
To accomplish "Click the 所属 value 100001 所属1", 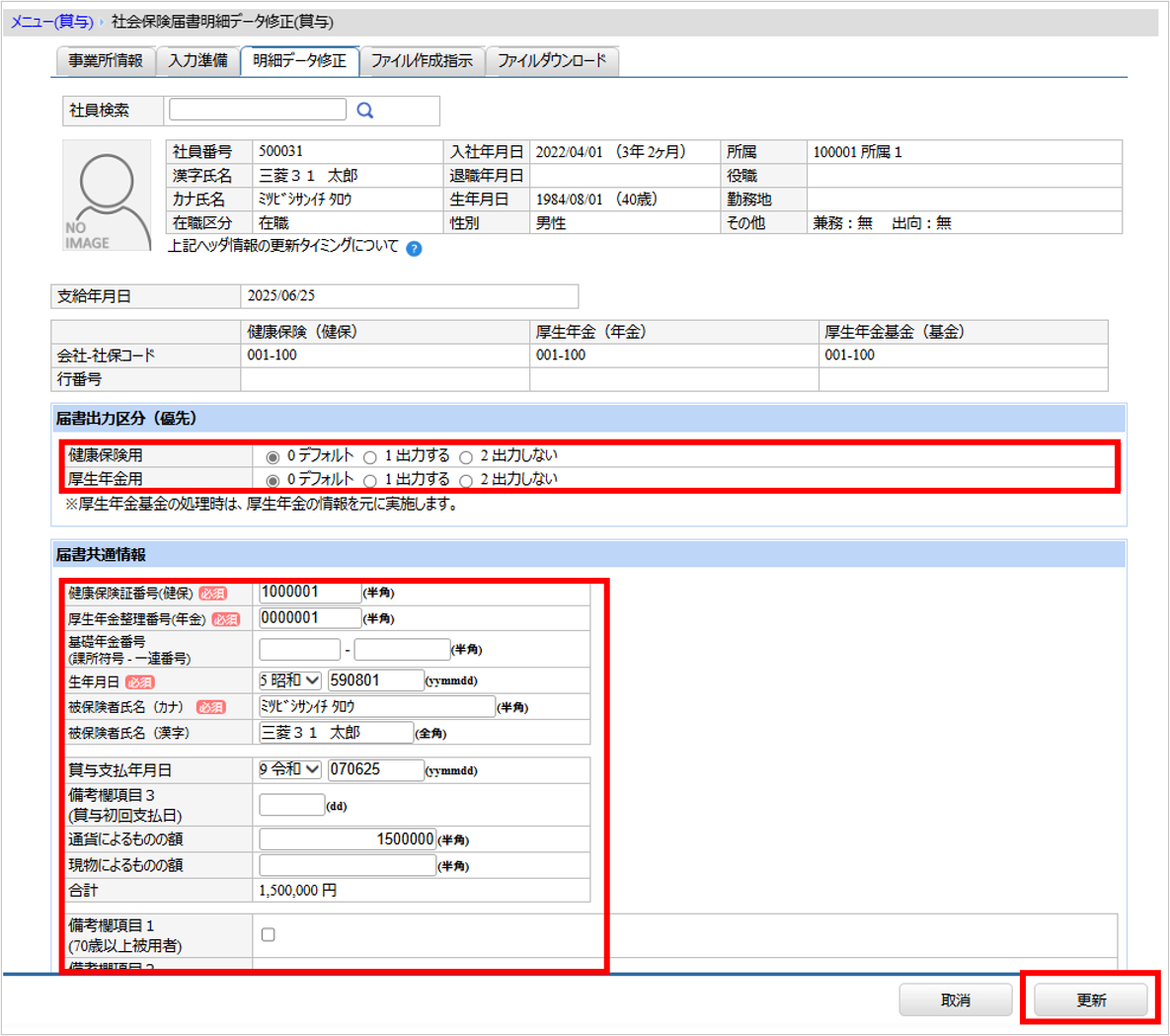I will click(857, 152).
